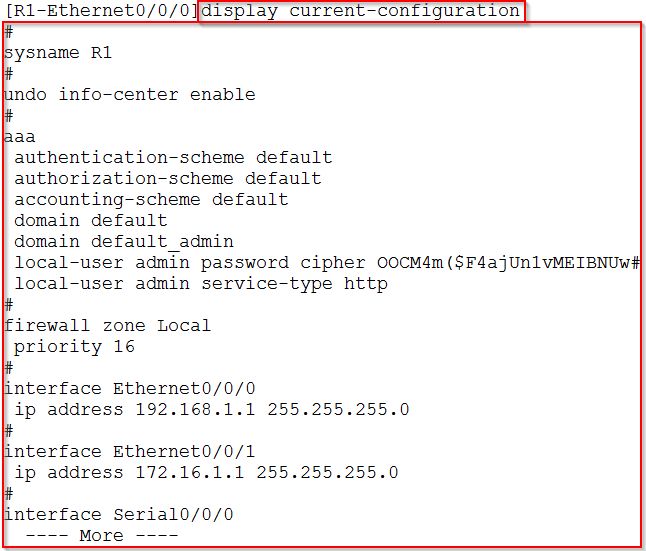
Task: Click the 'sysname R1' line
Action: [x=58, y=53]
